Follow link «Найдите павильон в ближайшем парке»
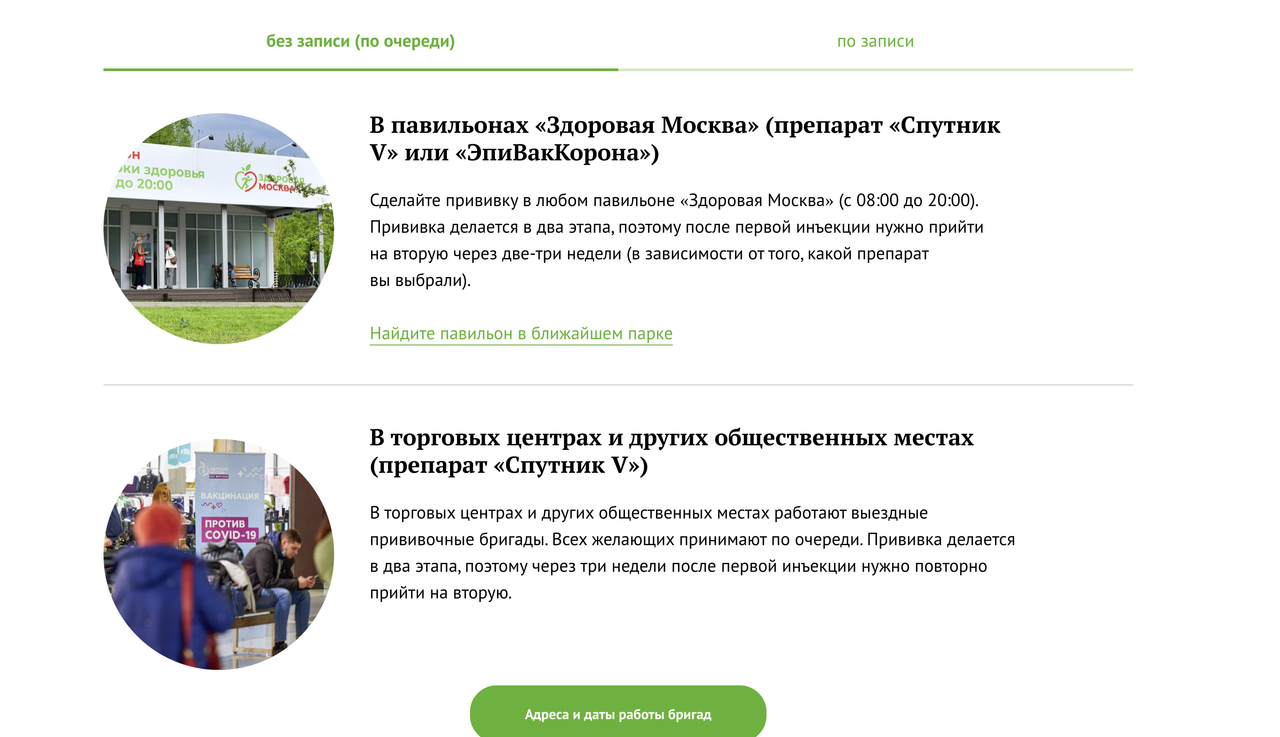 521,334
